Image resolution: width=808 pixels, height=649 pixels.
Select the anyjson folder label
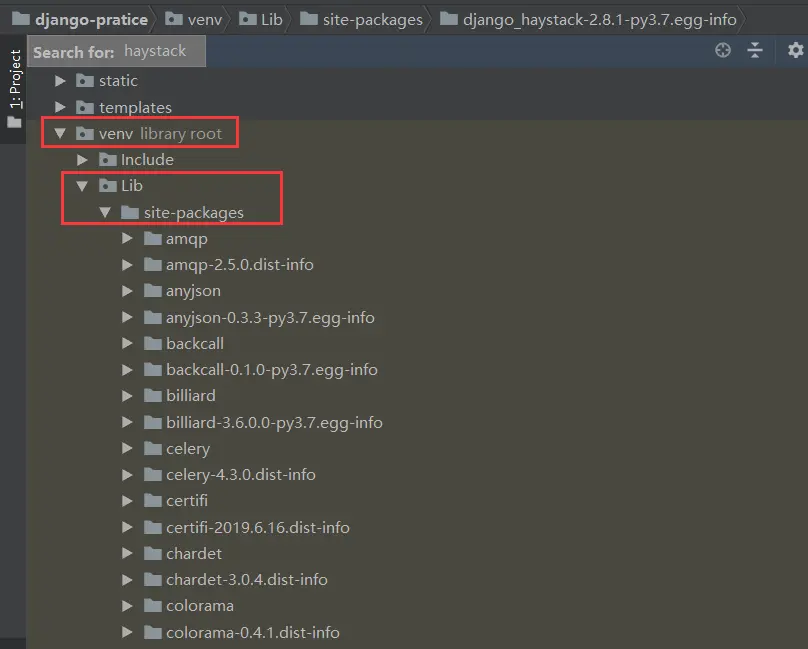pos(193,291)
